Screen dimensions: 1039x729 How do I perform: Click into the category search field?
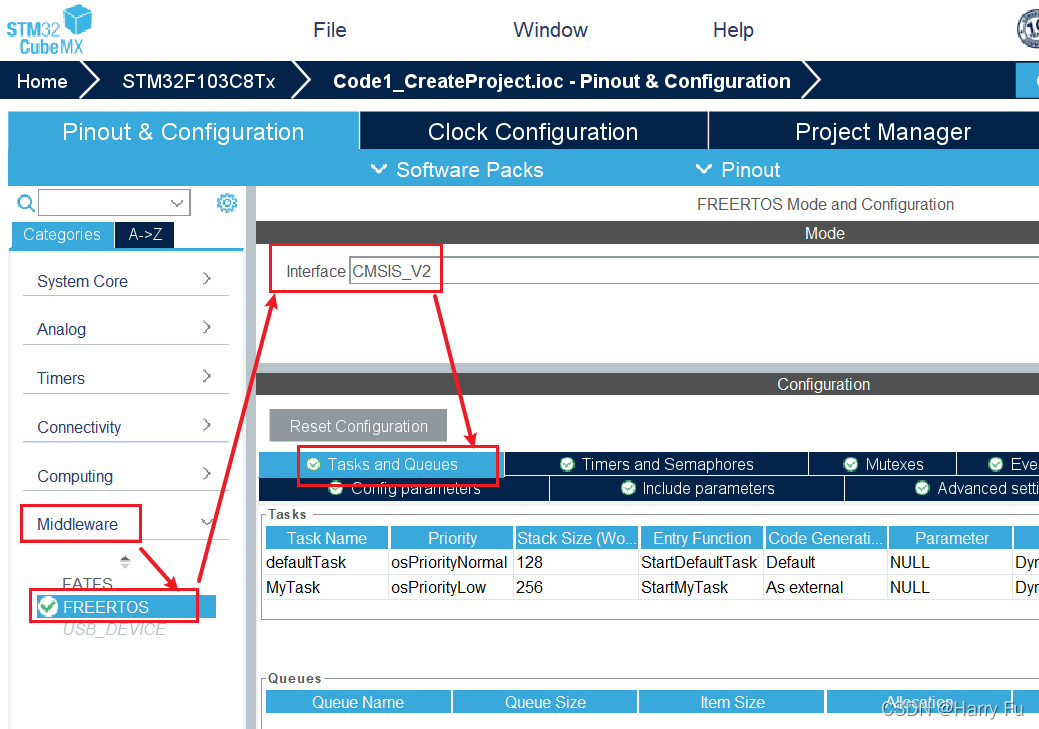tap(104, 203)
